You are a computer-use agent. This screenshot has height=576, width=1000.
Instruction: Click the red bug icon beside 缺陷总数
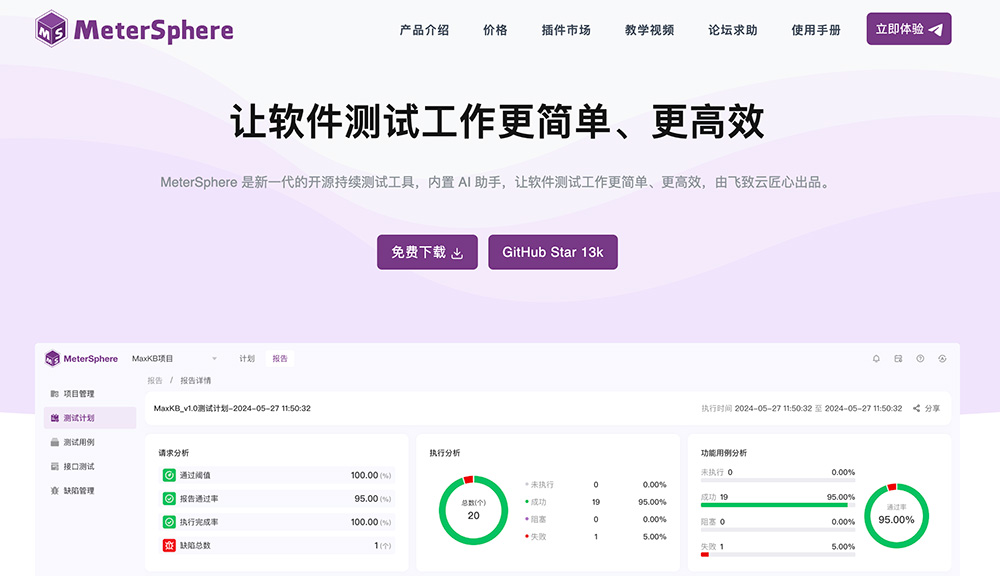click(169, 545)
